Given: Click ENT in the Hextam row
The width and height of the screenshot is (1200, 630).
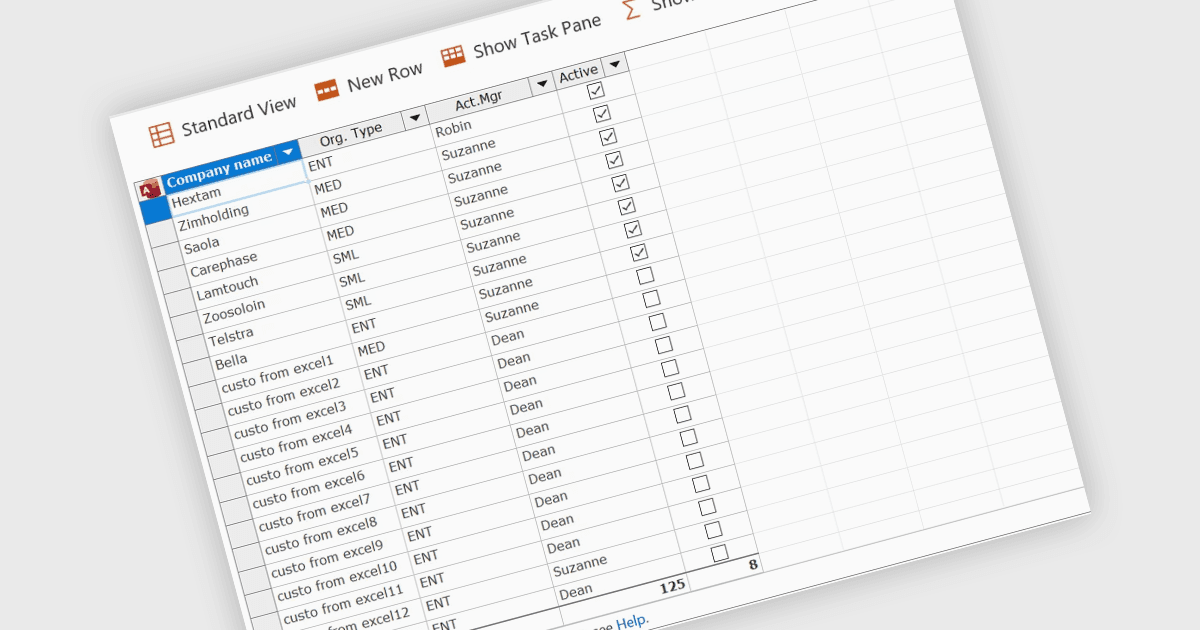Looking at the screenshot, I should (x=321, y=162).
